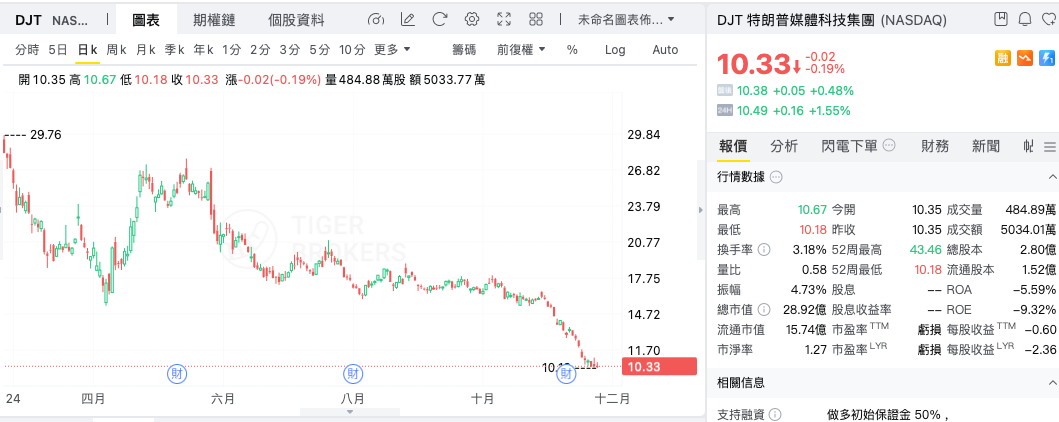1059x422 pixels.
Task: Click info icon beside 換手率
Action: click(x=764, y=250)
